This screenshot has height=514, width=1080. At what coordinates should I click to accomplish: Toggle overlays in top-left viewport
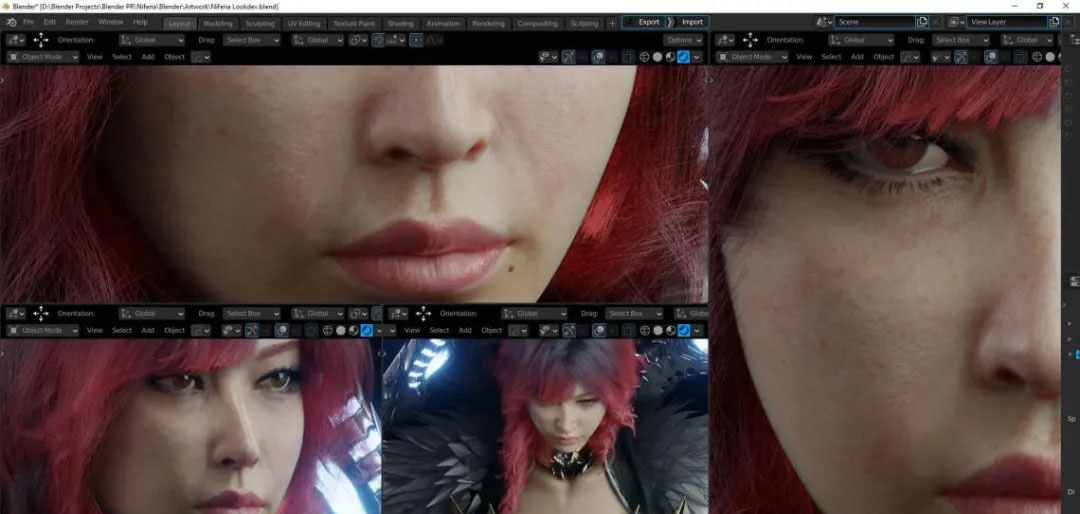tap(598, 56)
